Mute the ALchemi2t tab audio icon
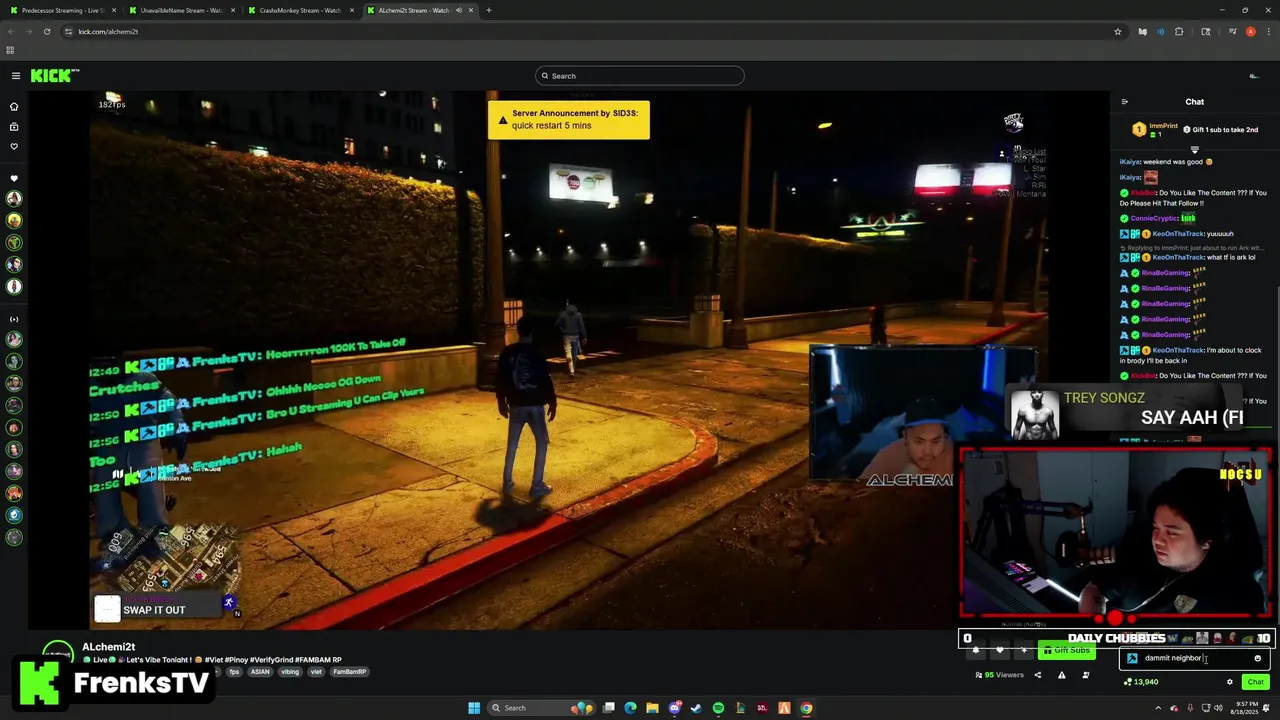 459,10
